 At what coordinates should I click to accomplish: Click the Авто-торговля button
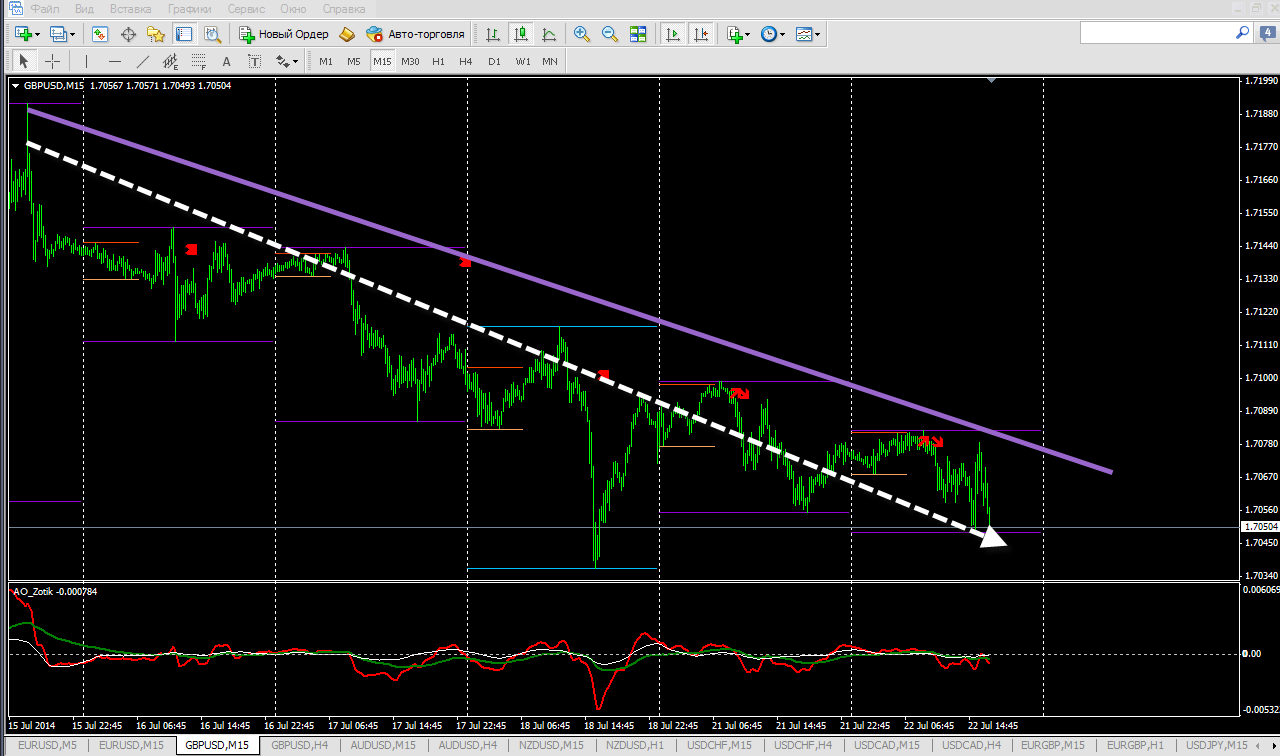coord(416,34)
